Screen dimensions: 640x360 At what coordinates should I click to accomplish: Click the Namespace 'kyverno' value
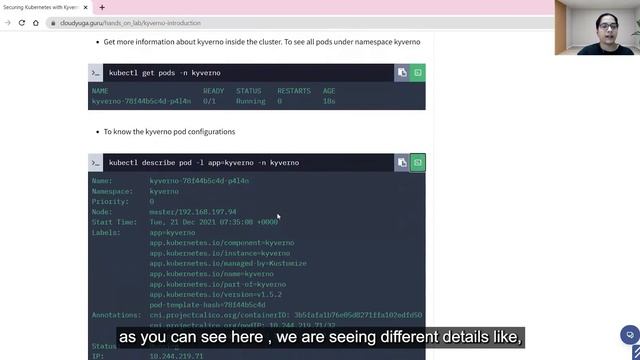164,191
